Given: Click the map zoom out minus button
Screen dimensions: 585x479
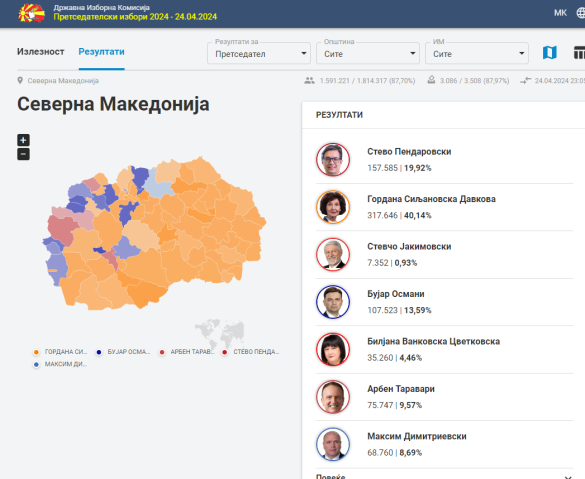Looking at the screenshot, I should (x=23, y=154).
